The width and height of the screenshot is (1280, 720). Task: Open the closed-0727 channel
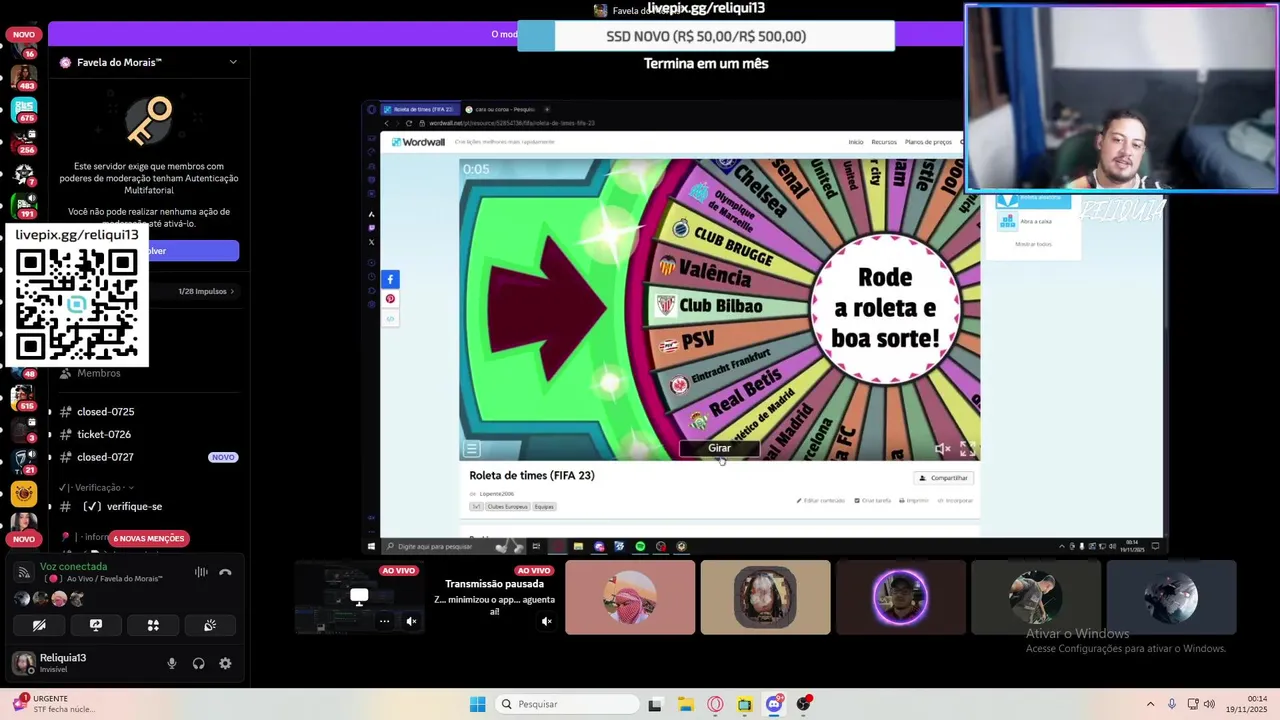tap(105, 457)
